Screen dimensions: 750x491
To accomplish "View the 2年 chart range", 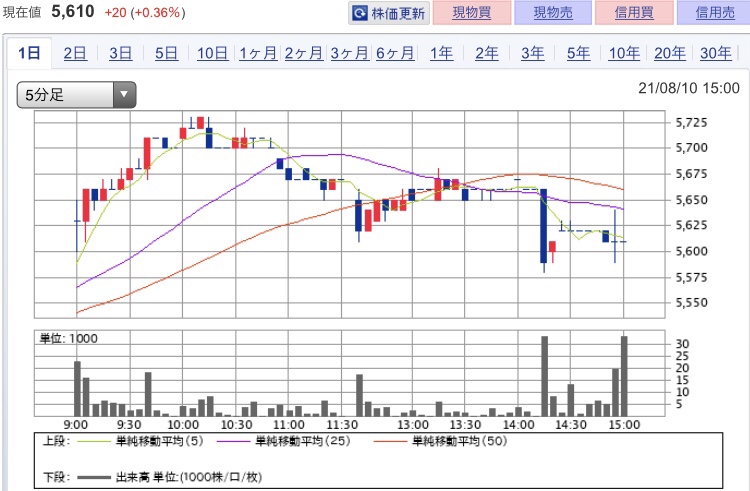I will pyautogui.click(x=487, y=53).
